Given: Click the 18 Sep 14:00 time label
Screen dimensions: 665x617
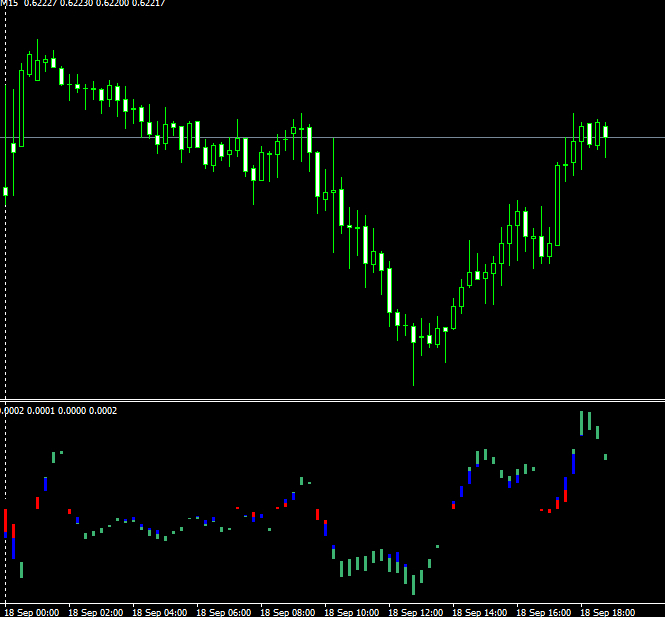Looking at the screenshot, I should pyautogui.click(x=480, y=611).
